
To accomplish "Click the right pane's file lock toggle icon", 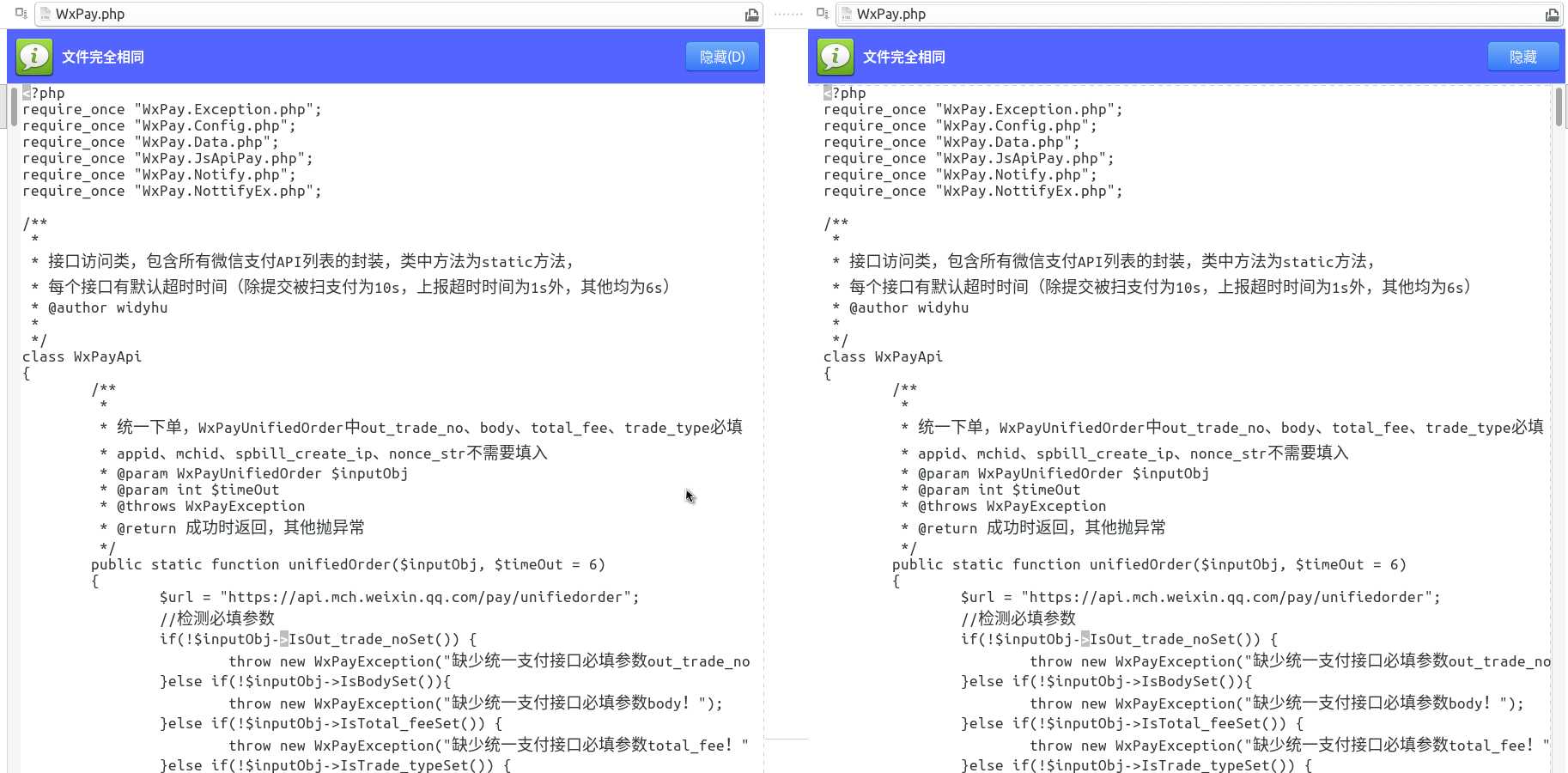I will 823,14.
